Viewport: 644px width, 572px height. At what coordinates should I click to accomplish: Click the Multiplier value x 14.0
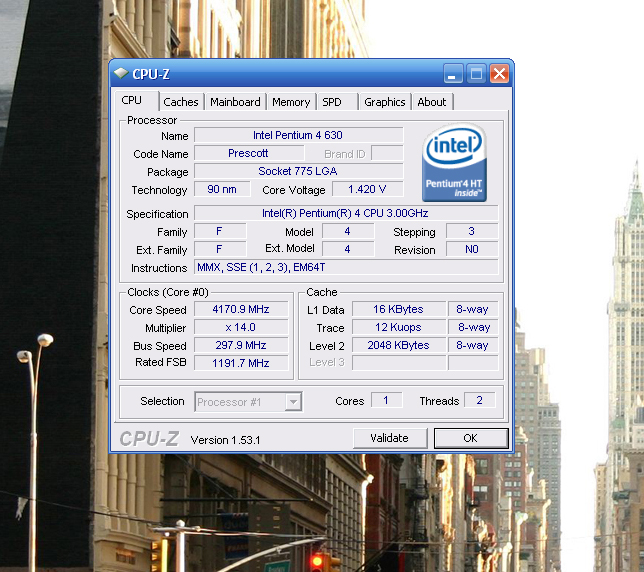(241, 327)
